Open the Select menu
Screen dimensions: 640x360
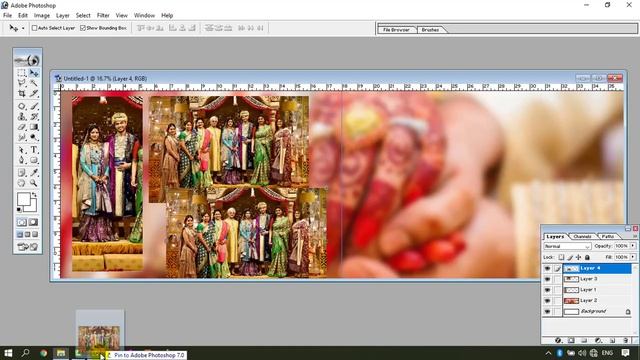pos(83,15)
